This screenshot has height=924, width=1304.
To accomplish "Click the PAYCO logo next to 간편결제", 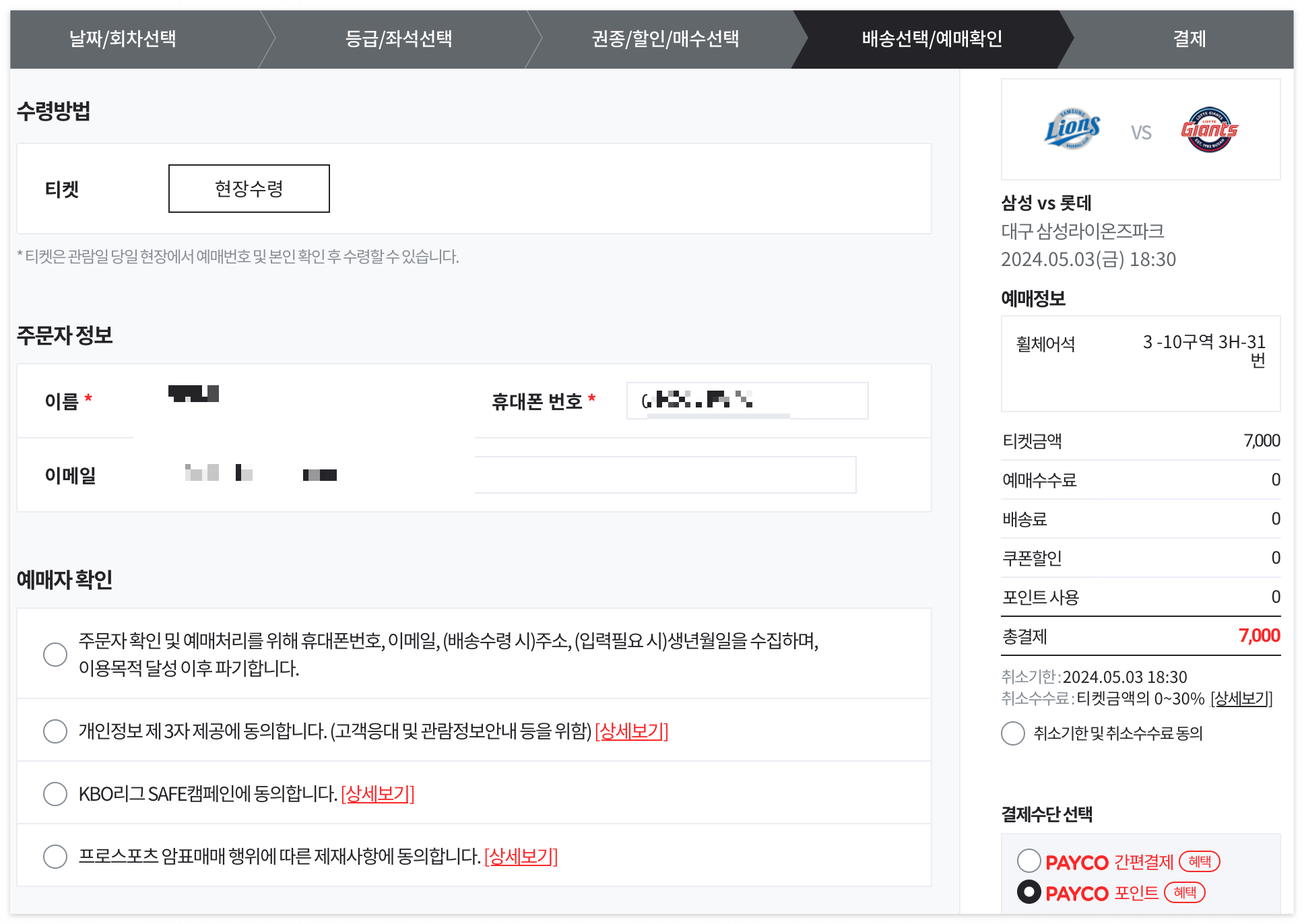I will coord(1076,861).
